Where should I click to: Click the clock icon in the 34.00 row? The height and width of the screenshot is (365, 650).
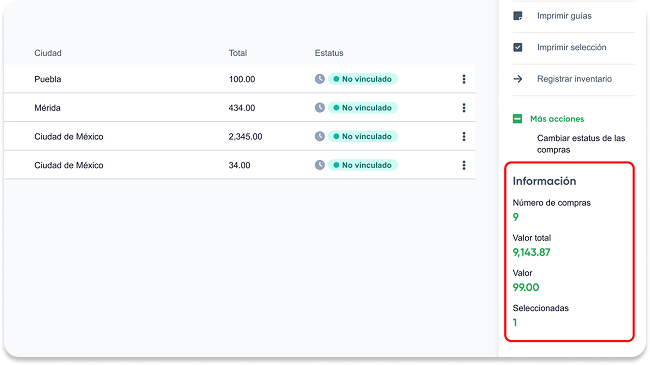pyautogui.click(x=320, y=165)
